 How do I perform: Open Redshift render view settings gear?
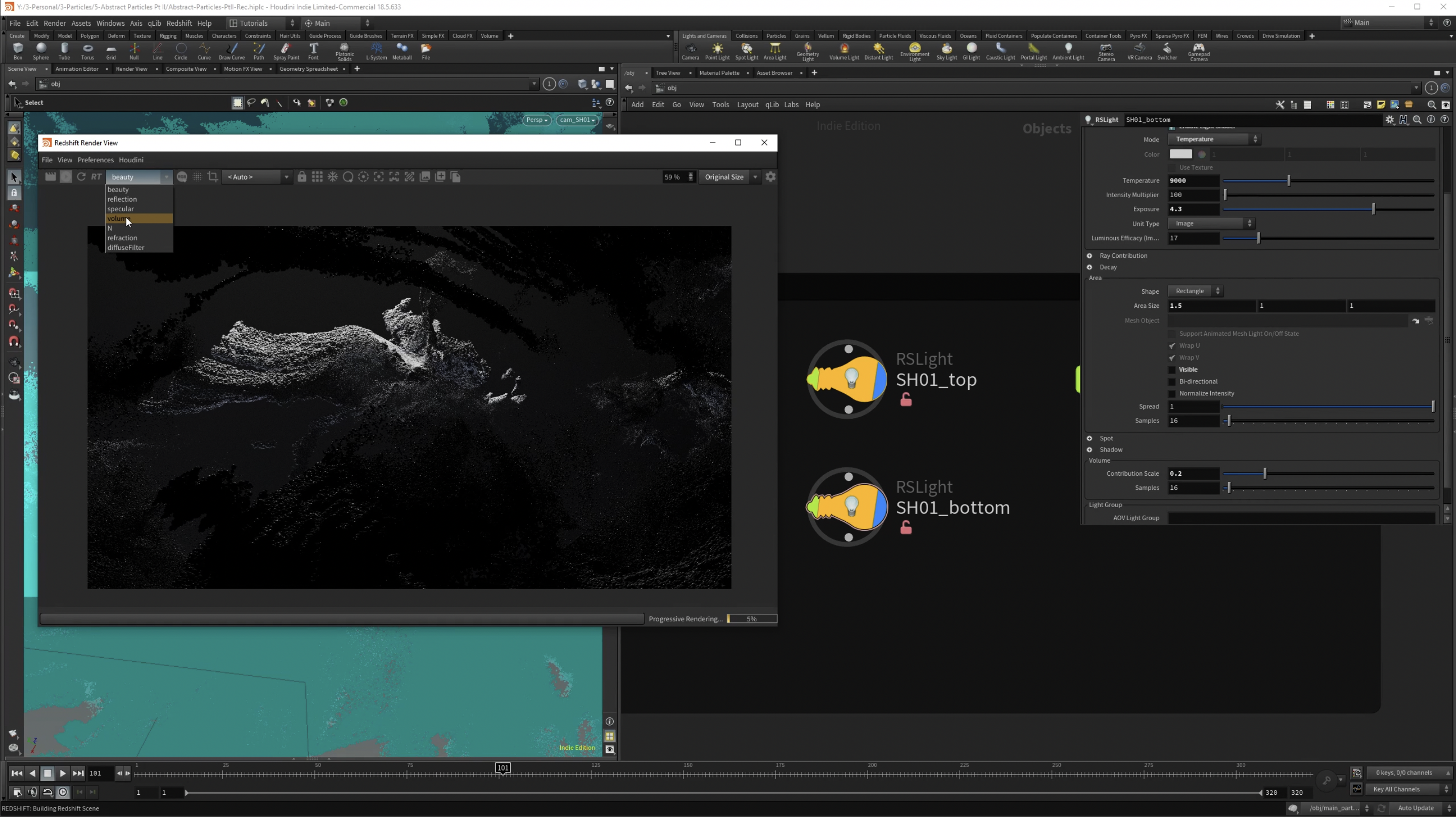(770, 177)
